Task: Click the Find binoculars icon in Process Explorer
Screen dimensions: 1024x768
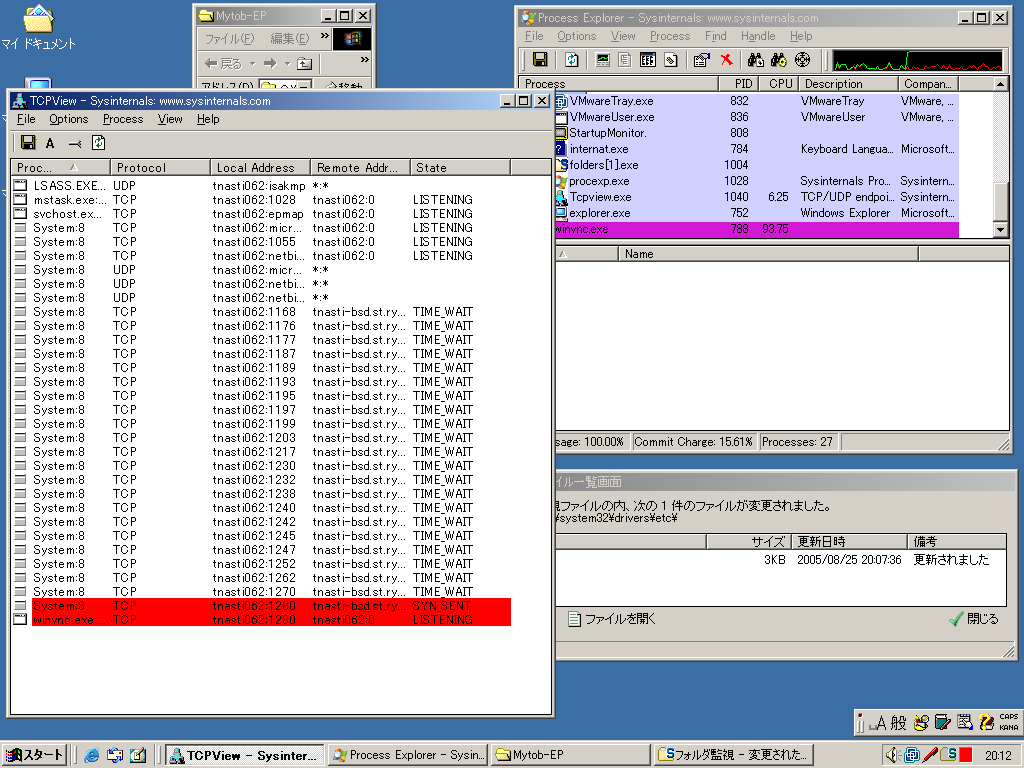Action: tap(756, 60)
